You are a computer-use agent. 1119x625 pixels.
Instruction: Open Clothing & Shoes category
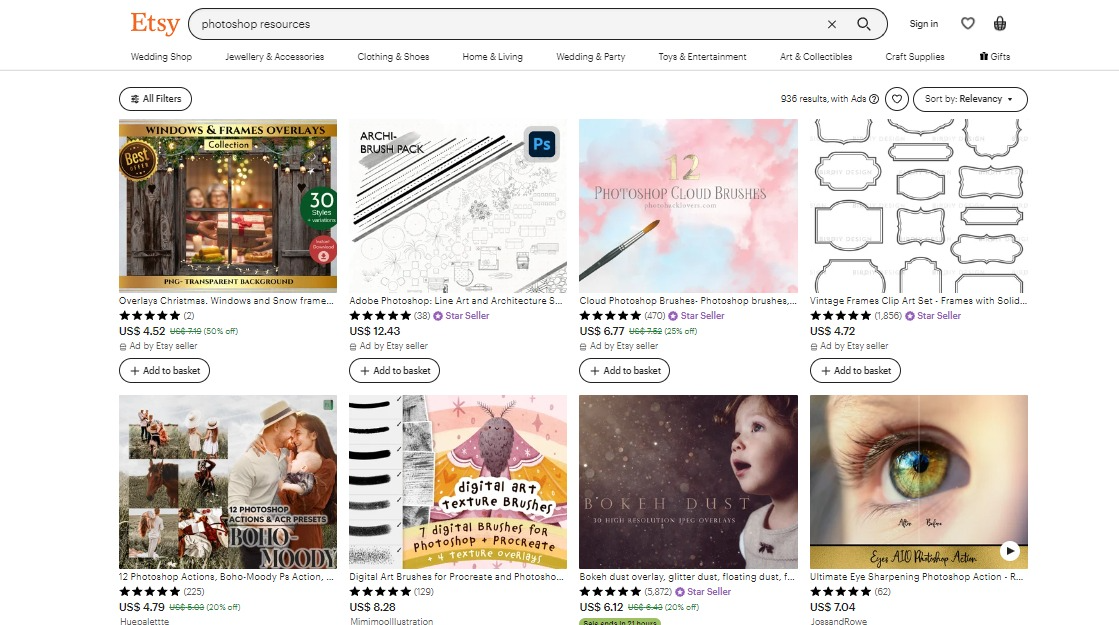[393, 56]
